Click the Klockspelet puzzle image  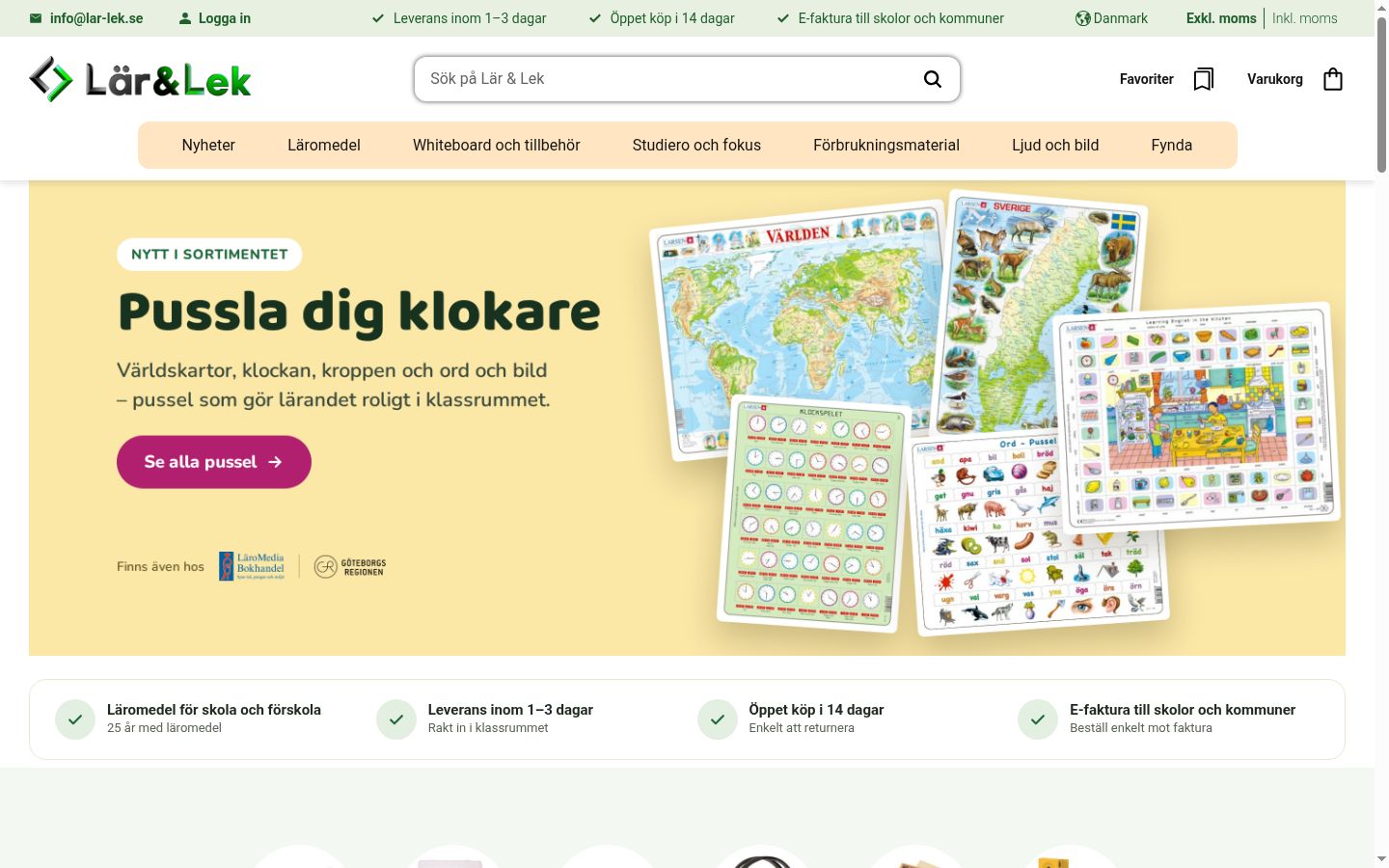click(x=813, y=514)
